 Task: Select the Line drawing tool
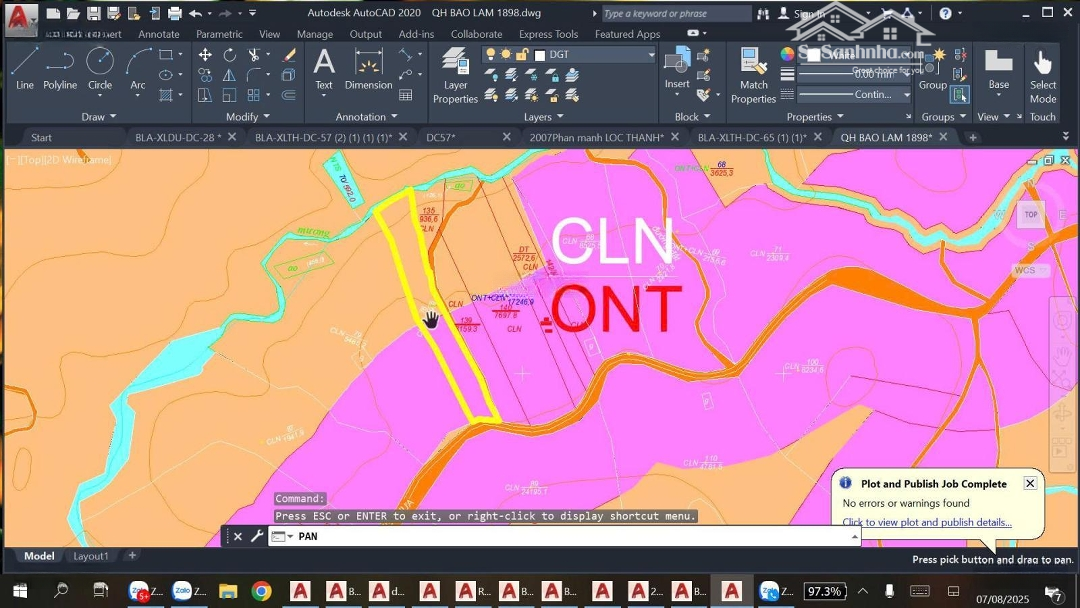[x=25, y=68]
